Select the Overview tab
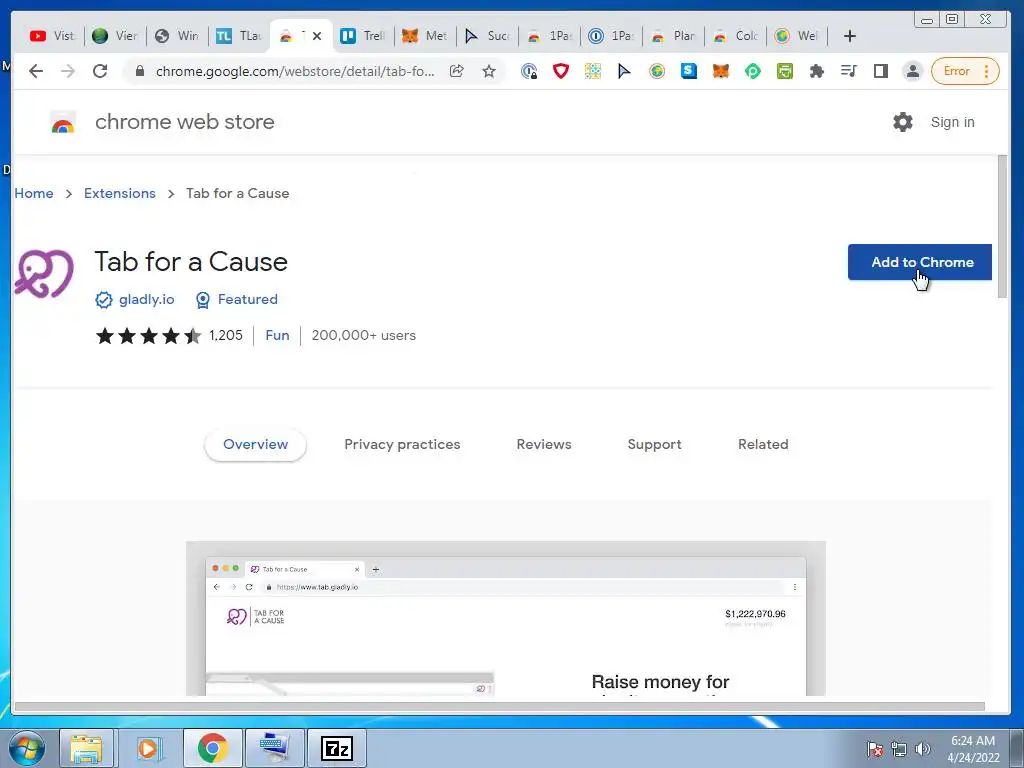The width and height of the screenshot is (1024, 768). tap(255, 444)
